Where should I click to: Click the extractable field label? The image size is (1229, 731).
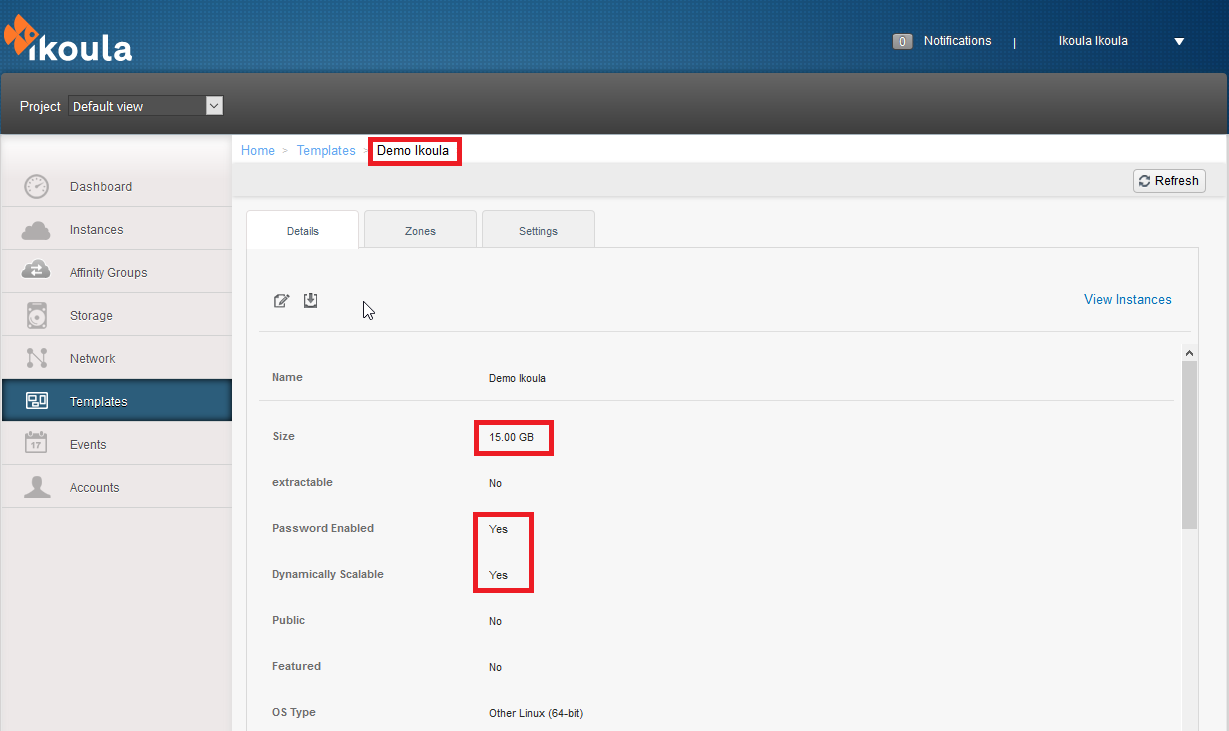[x=302, y=483]
